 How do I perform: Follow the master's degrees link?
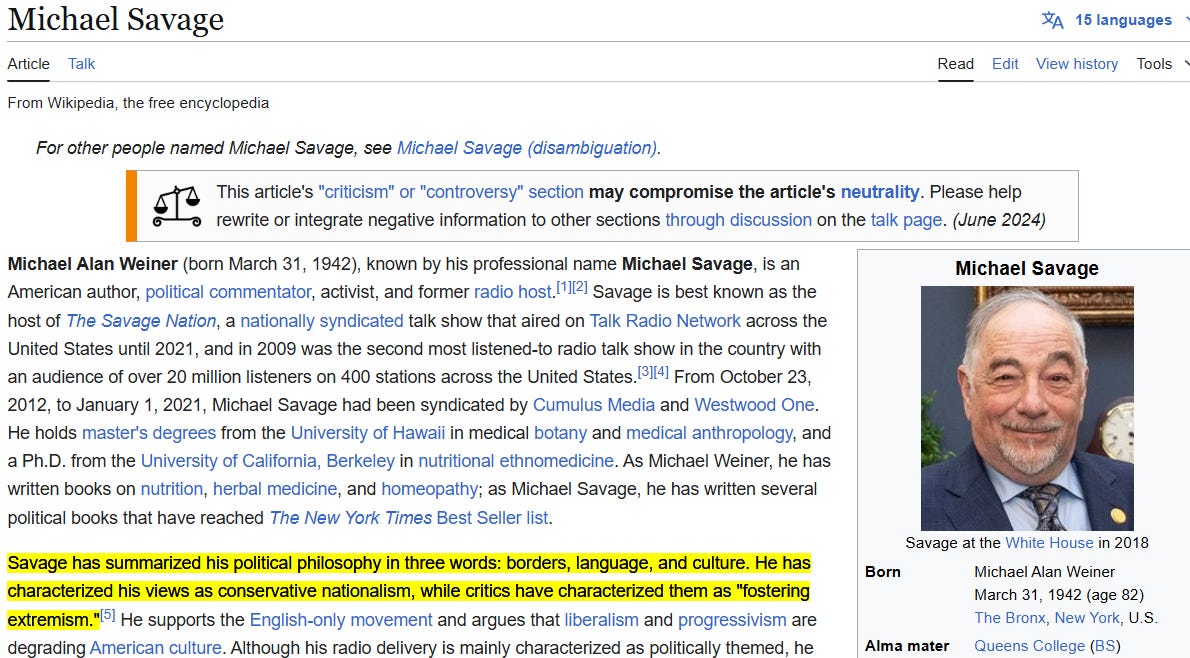149,433
